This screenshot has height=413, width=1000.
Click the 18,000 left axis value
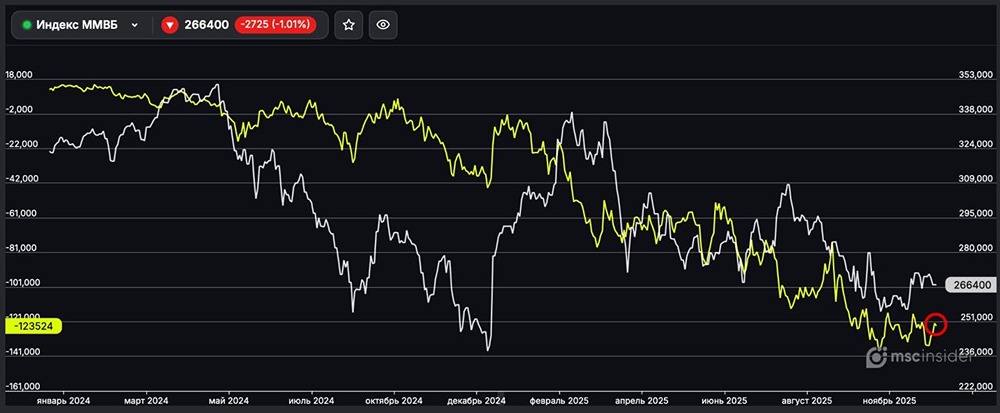pyautogui.click(x=22, y=75)
